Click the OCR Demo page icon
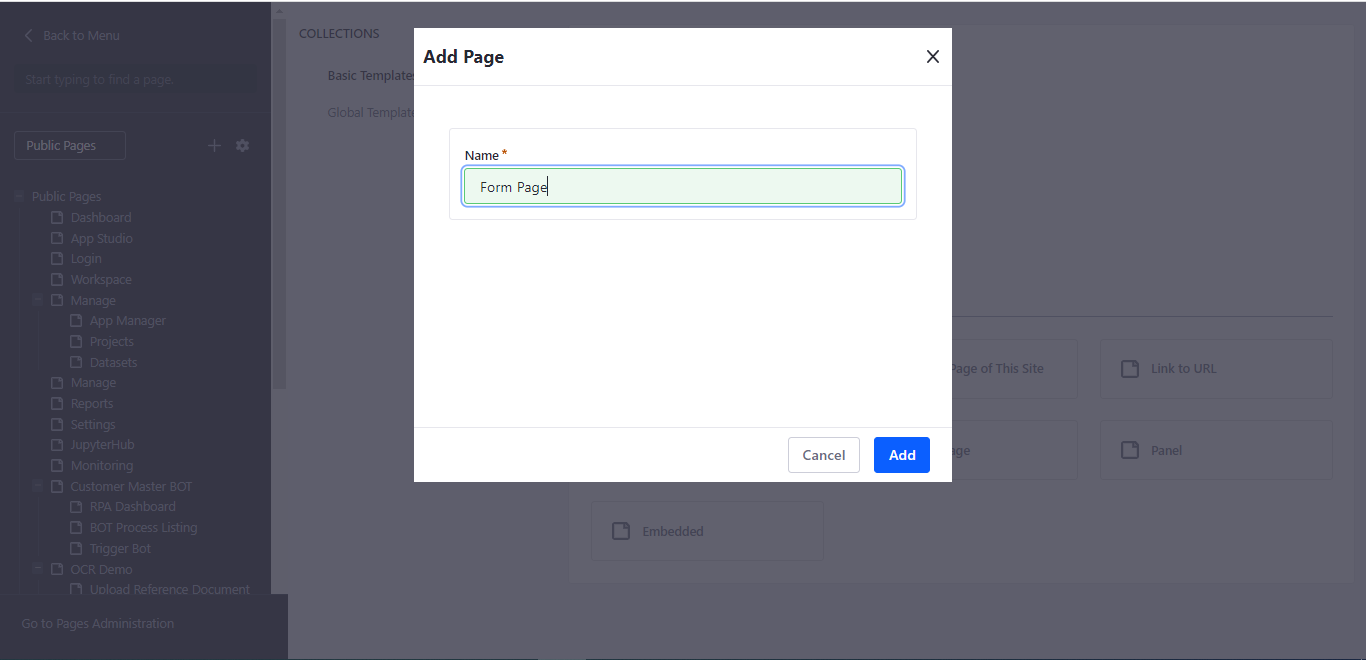1366x660 pixels. click(57, 569)
